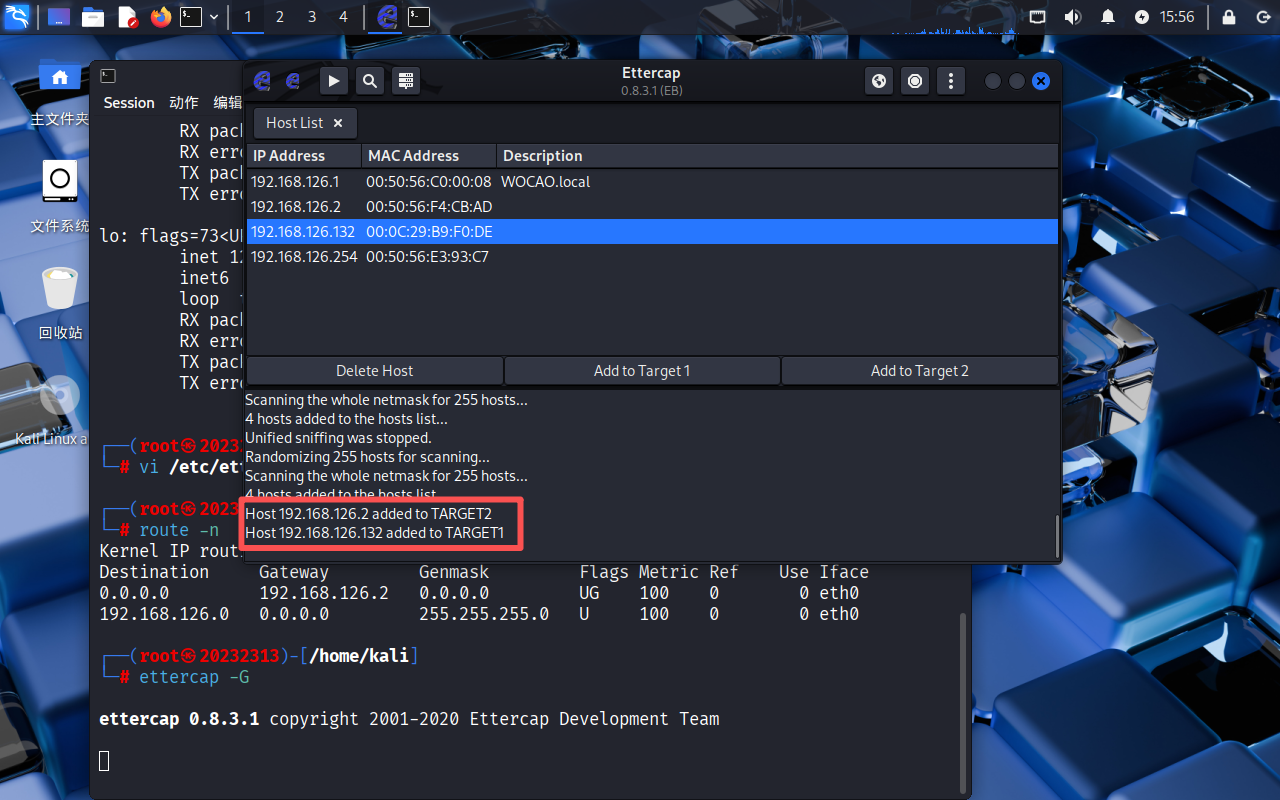Open the hosts list server icon
Viewport: 1280px width, 800px height.
[x=404, y=81]
